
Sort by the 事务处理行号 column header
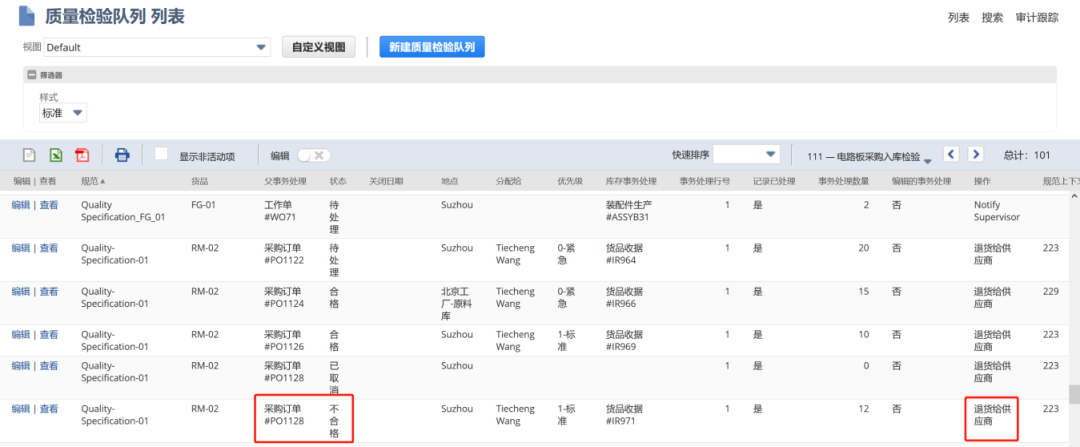[x=705, y=181]
